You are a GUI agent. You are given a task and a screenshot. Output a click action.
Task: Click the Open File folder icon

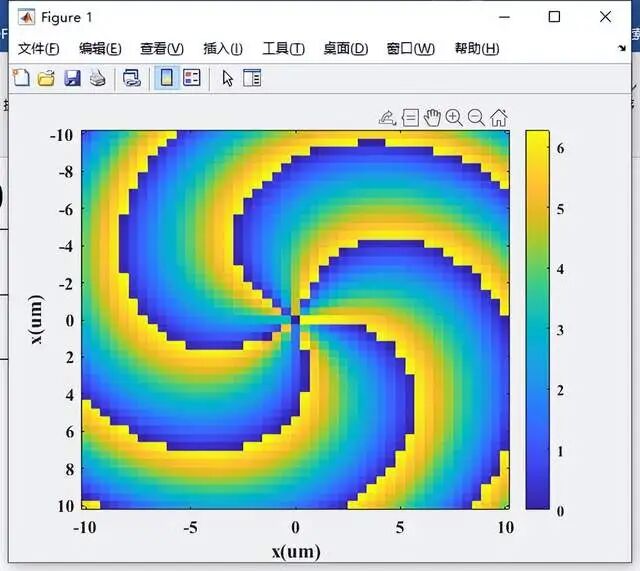coord(46,78)
